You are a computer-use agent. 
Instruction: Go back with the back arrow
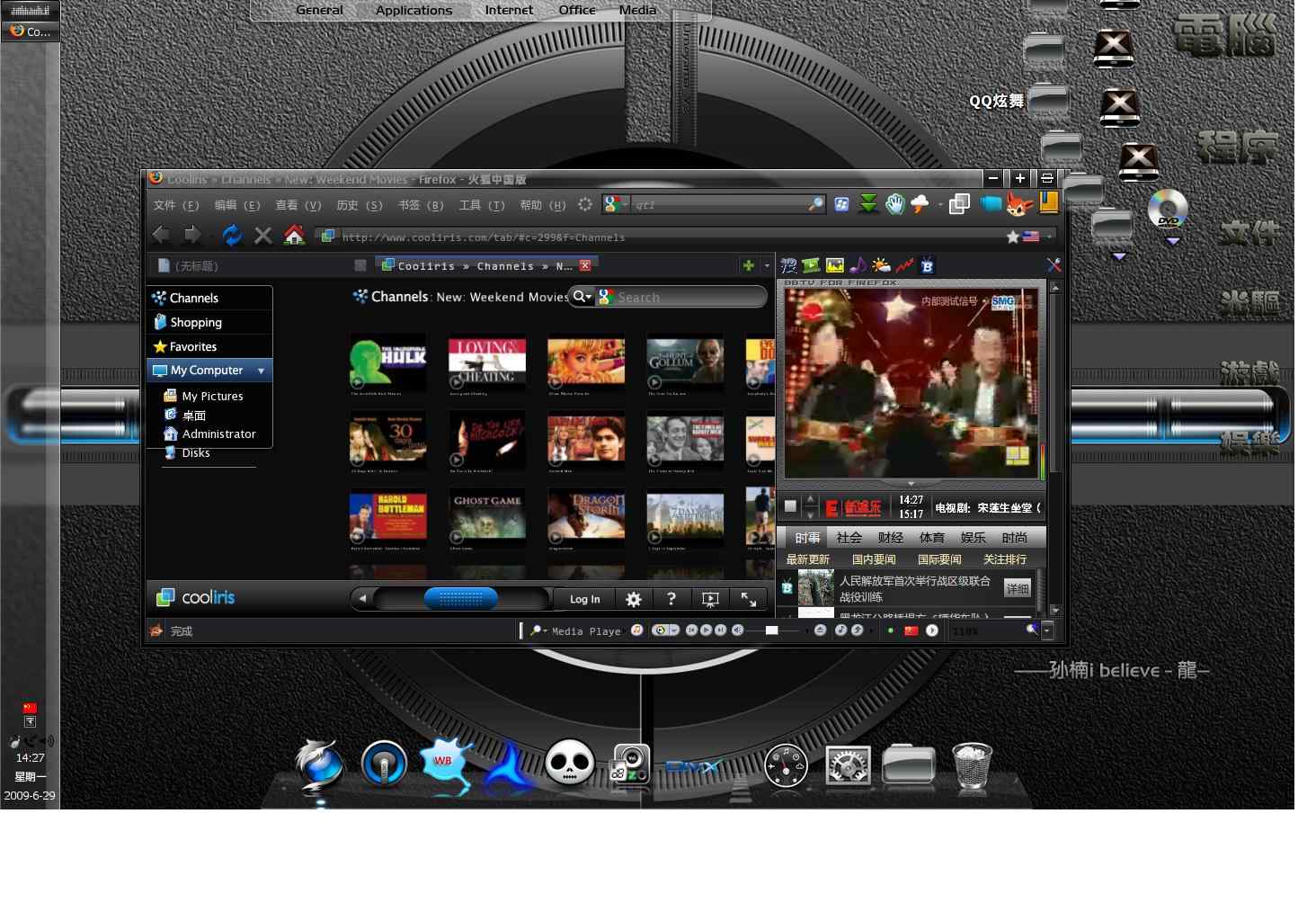pos(161,235)
